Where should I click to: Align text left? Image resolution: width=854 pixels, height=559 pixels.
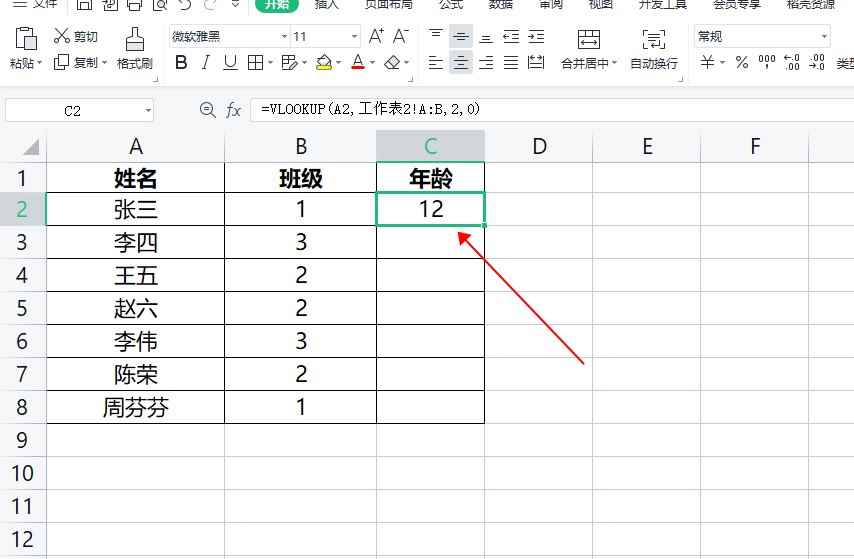click(436, 63)
